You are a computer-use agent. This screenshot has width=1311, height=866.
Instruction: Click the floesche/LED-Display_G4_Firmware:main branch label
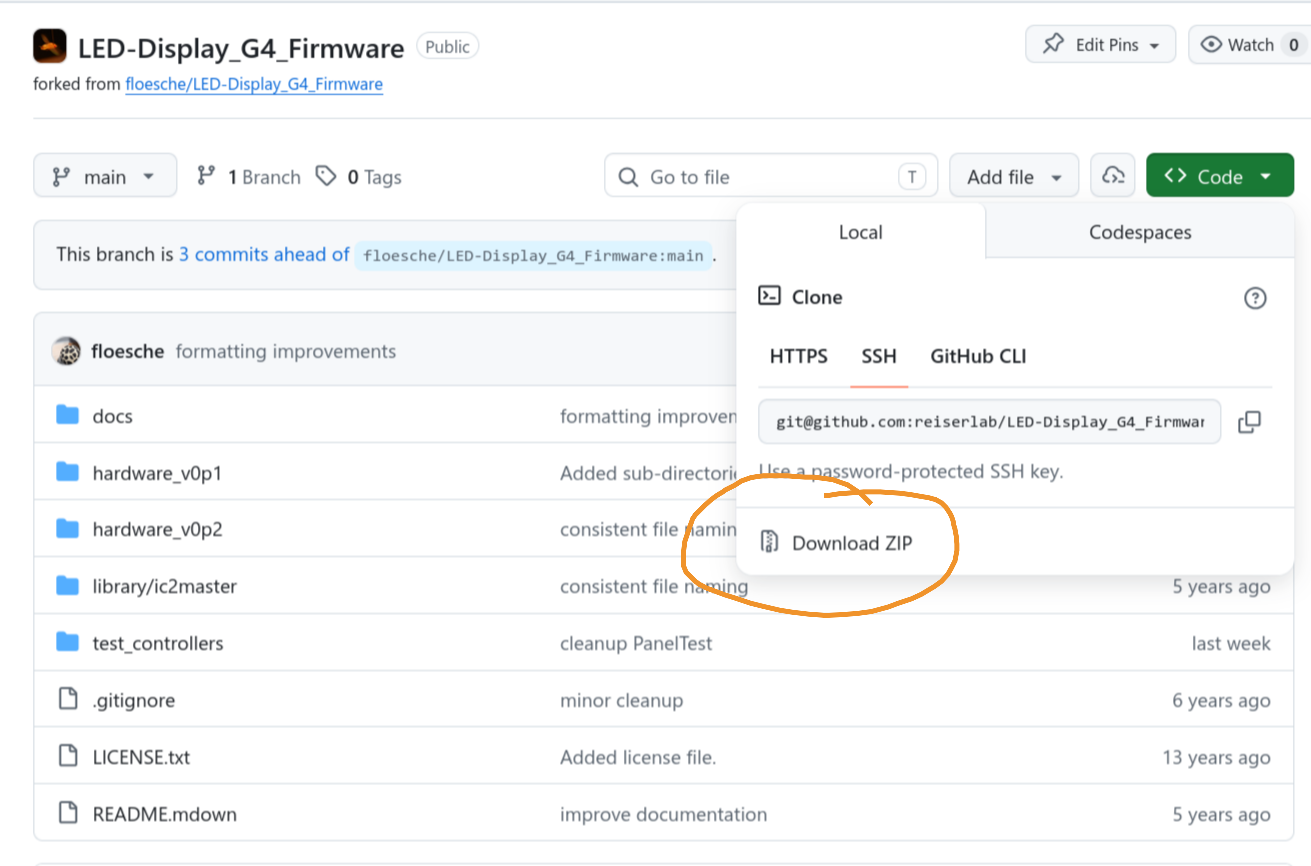(x=533, y=255)
